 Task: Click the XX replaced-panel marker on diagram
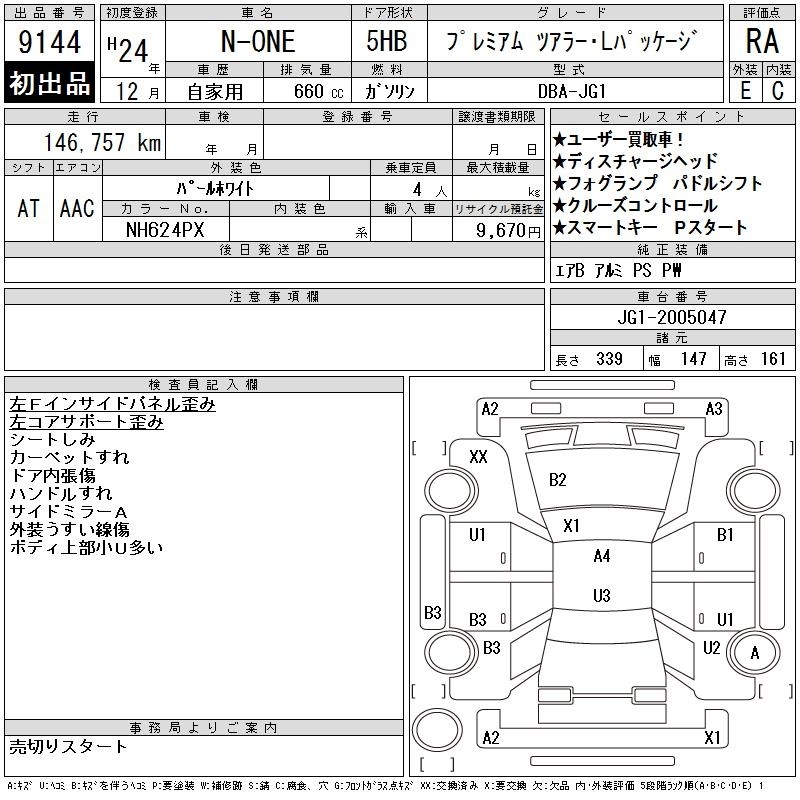coord(478,456)
